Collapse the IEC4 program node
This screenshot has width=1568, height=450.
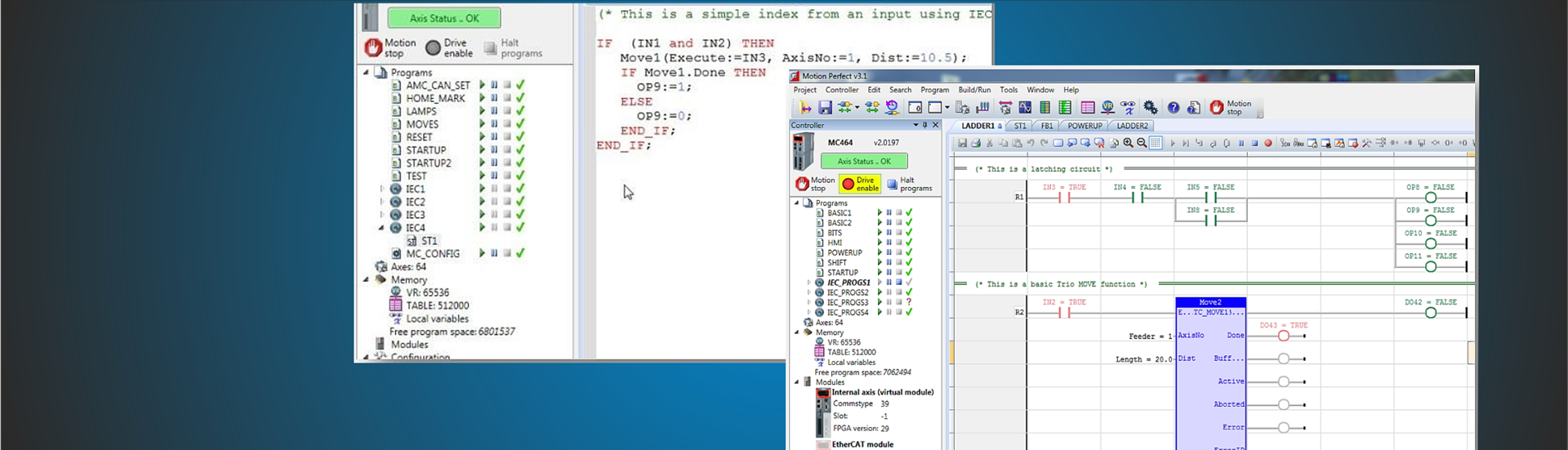pyautogui.click(x=381, y=228)
